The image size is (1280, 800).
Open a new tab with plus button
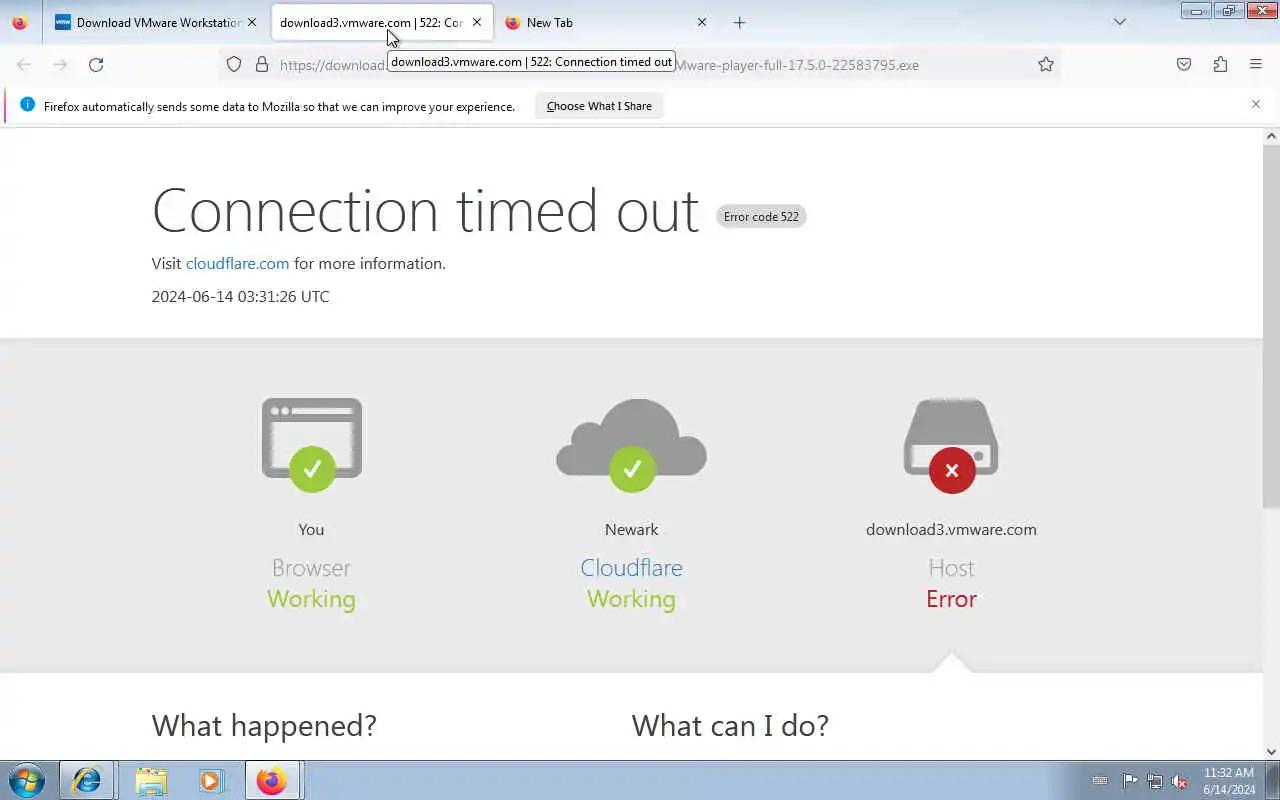pyautogui.click(x=740, y=22)
